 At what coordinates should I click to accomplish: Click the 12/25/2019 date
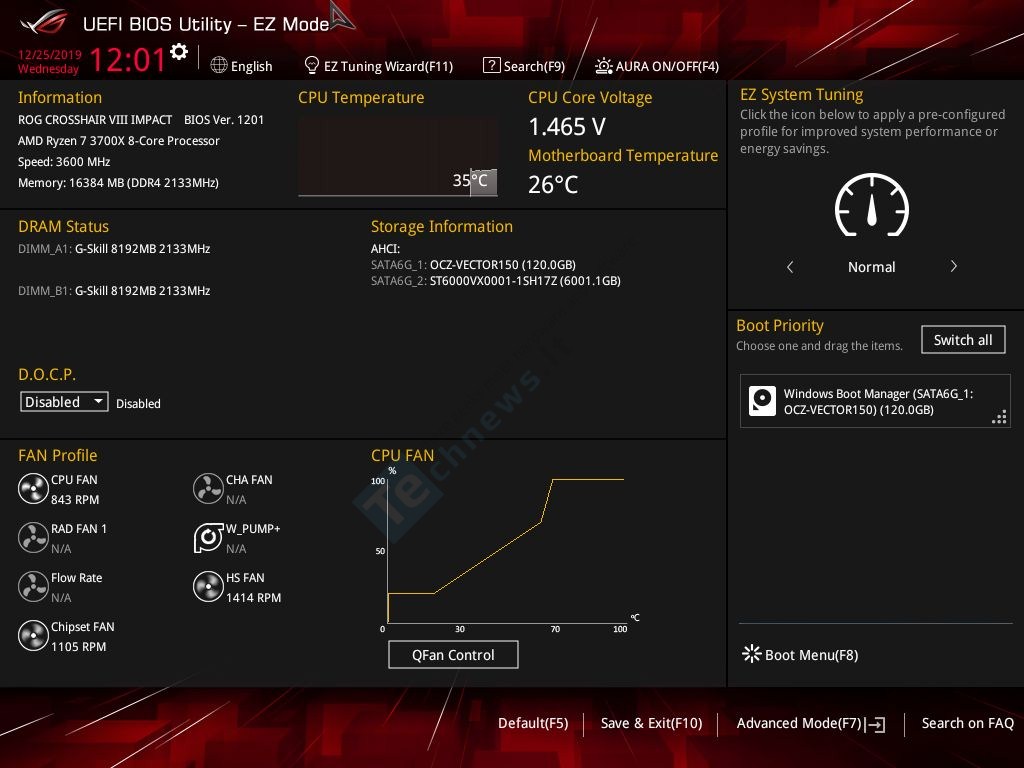pos(50,54)
